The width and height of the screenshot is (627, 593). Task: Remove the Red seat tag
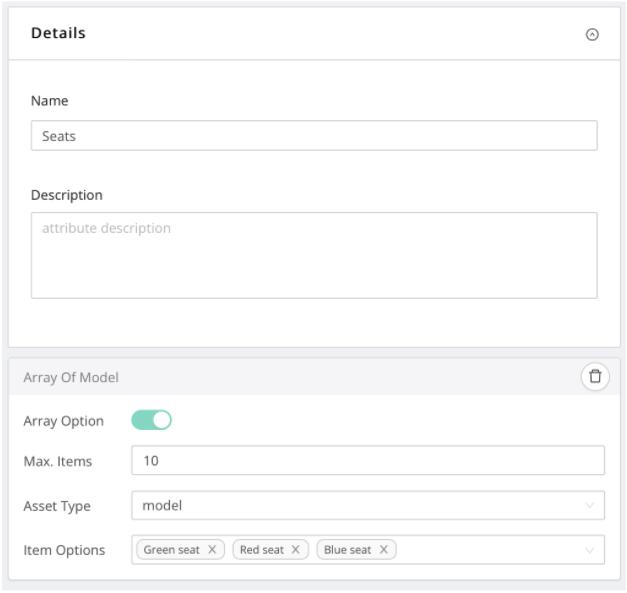[296, 550]
